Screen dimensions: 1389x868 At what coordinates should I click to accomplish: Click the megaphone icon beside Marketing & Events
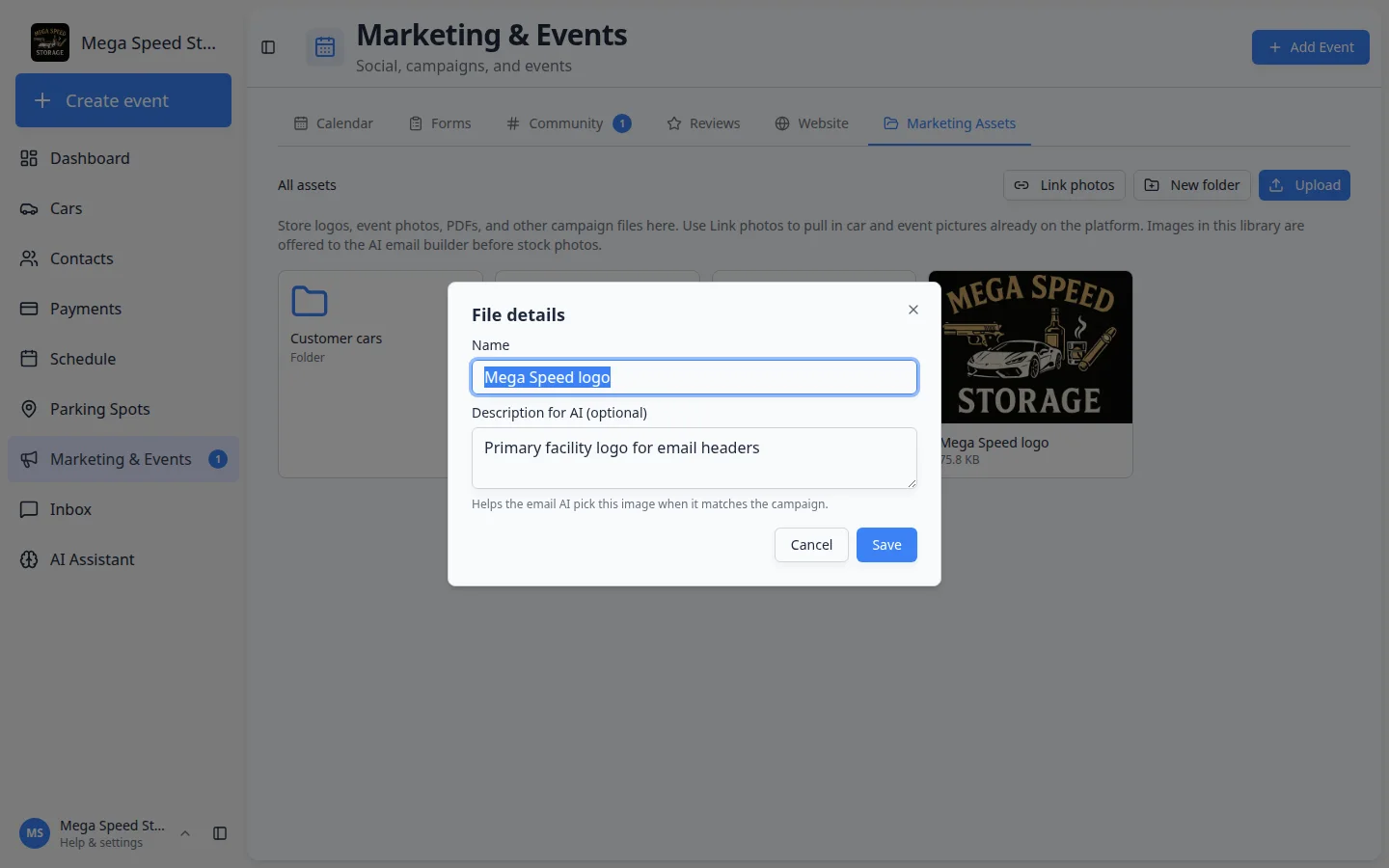tap(29, 459)
